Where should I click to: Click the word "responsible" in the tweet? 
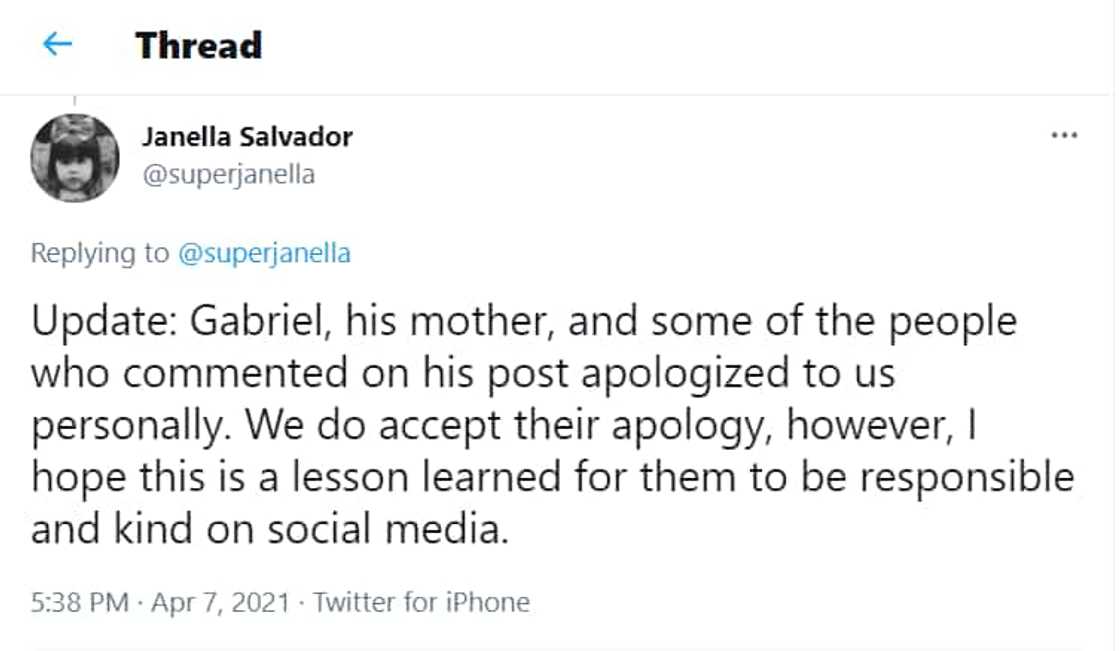(x=961, y=477)
